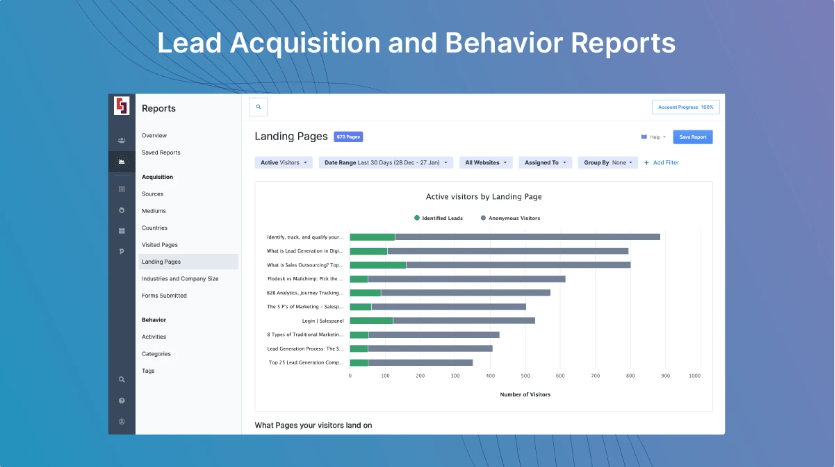Viewport: 835px width, 467px height.
Task: Open the Group By None dropdown
Action: (607, 162)
